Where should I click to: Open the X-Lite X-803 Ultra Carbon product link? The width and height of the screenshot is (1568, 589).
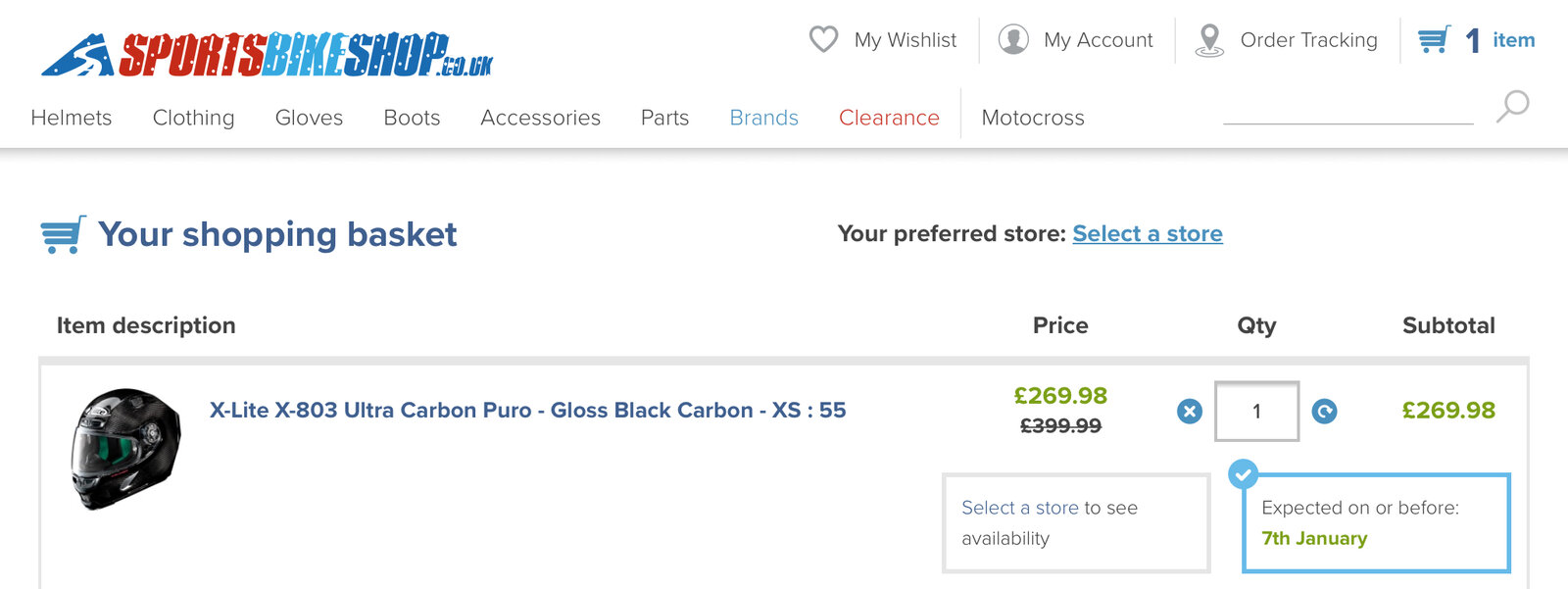pyautogui.click(x=527, y=411)
